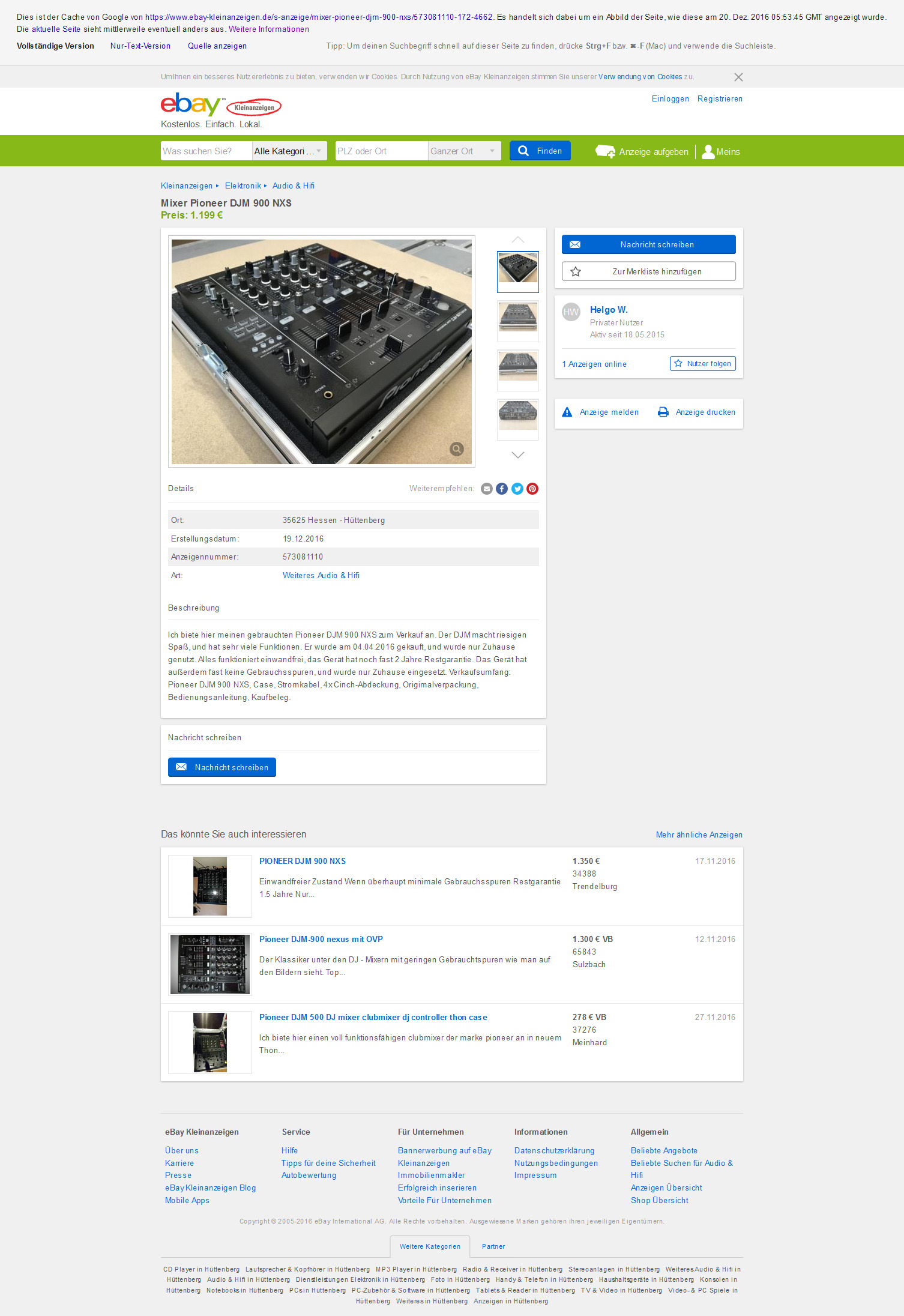
Task: Click 'Weiteres Audio & Hifi' category link
Action: (x=321, y=575)
